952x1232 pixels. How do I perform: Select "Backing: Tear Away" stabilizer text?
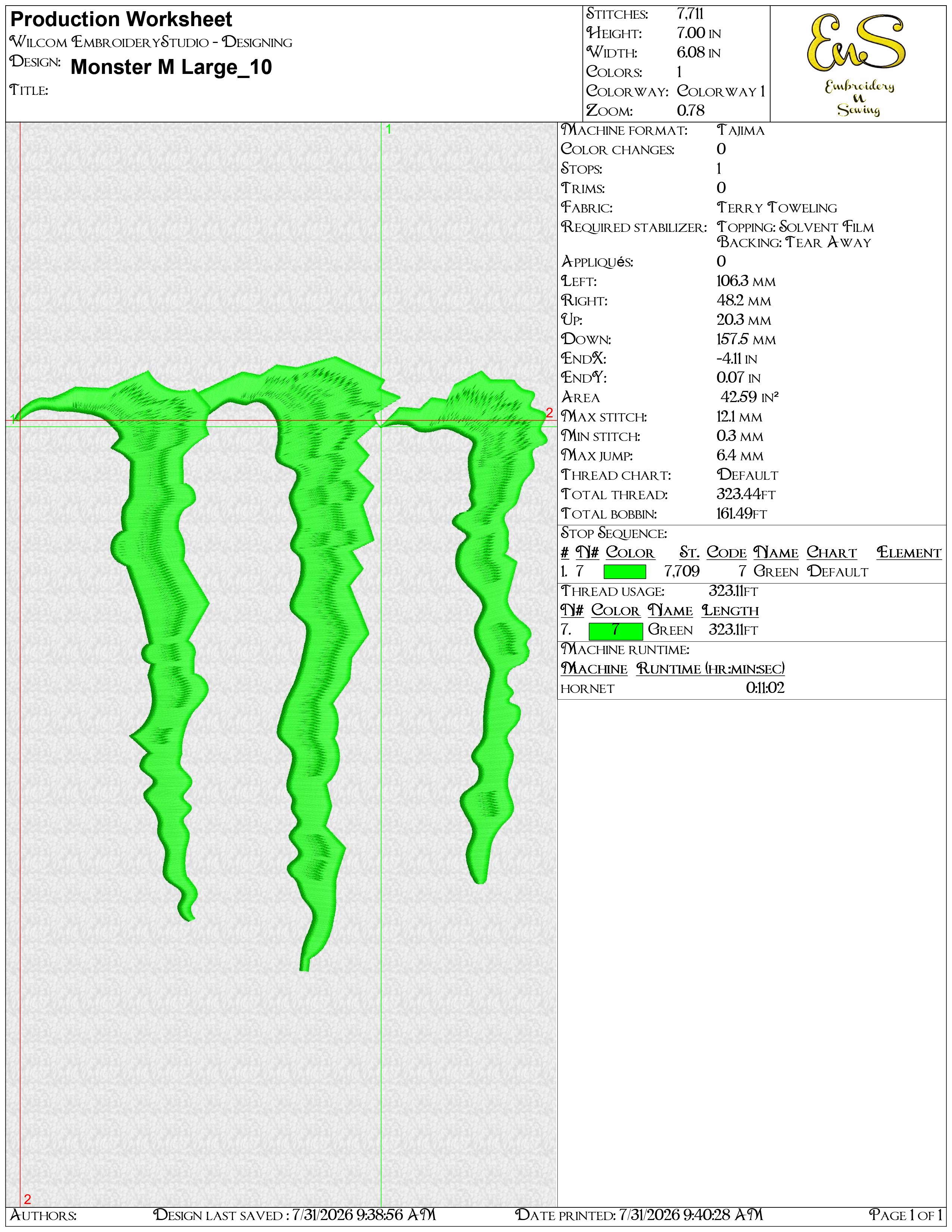[794, 243]
